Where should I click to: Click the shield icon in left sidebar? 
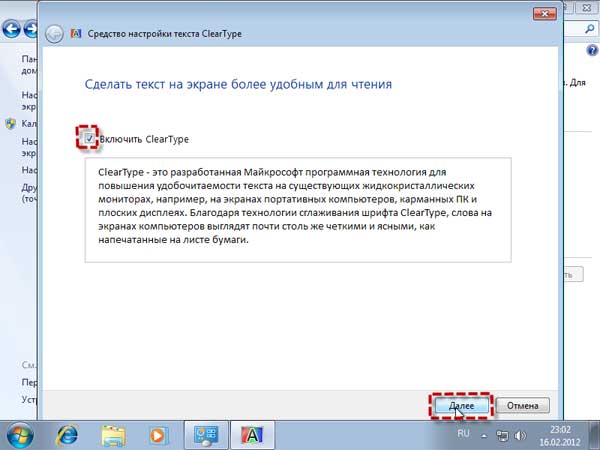pos(10,124)
